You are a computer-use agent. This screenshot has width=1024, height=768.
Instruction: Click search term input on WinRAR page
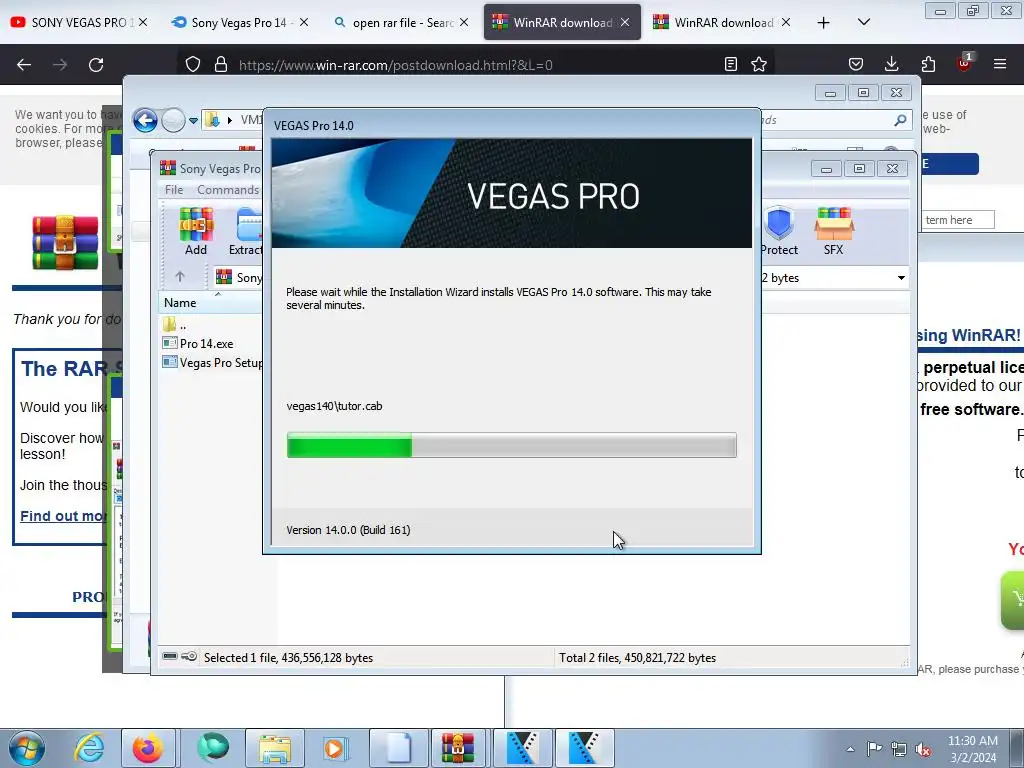(957, 219)
